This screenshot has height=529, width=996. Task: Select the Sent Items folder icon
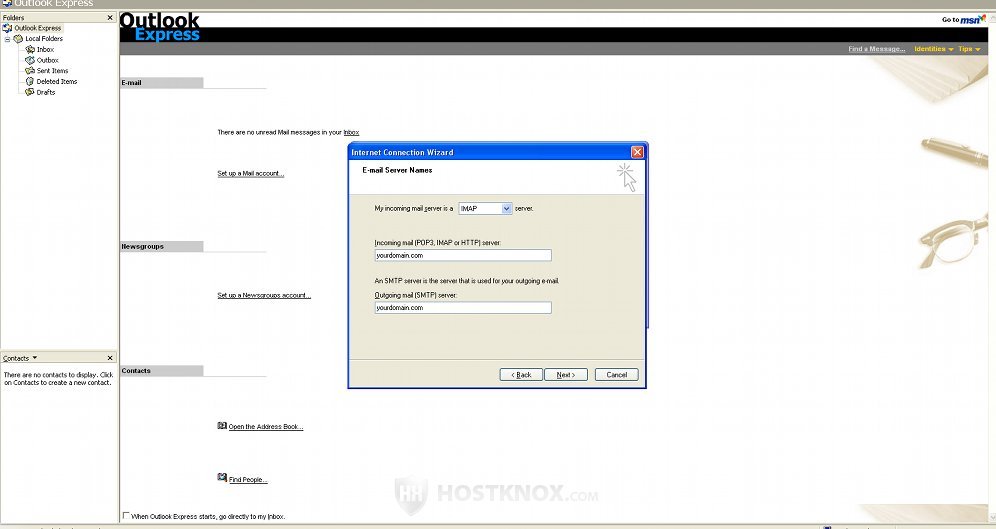[x=30, y=70]
